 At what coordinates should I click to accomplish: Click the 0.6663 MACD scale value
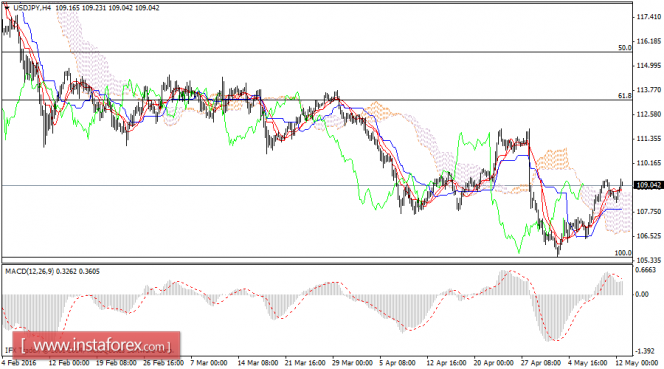click(647, 270)
